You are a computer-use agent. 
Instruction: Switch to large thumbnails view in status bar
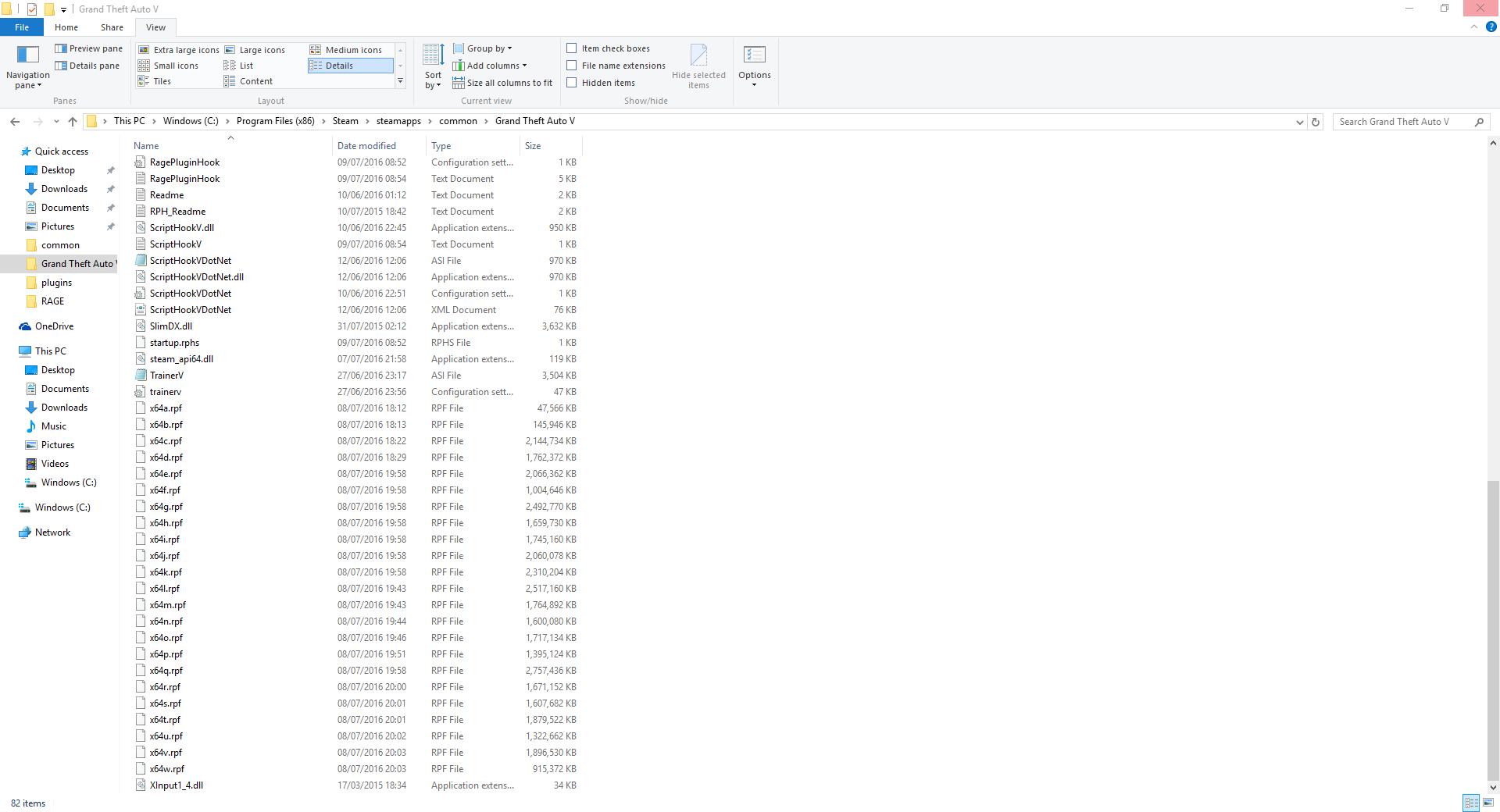coord(1488,803)
